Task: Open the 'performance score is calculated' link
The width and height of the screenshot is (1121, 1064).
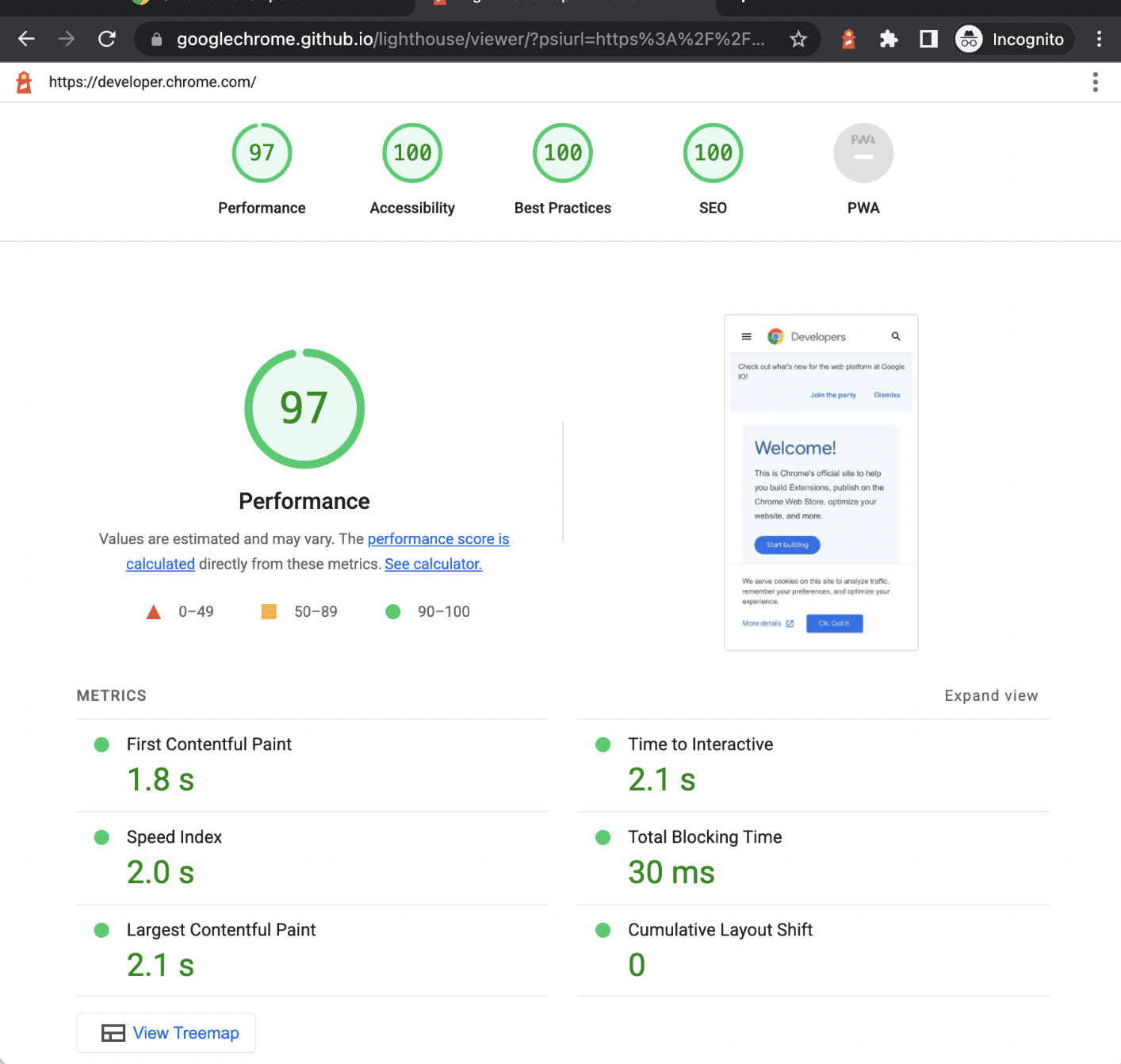Action: [x=438, y=539]
